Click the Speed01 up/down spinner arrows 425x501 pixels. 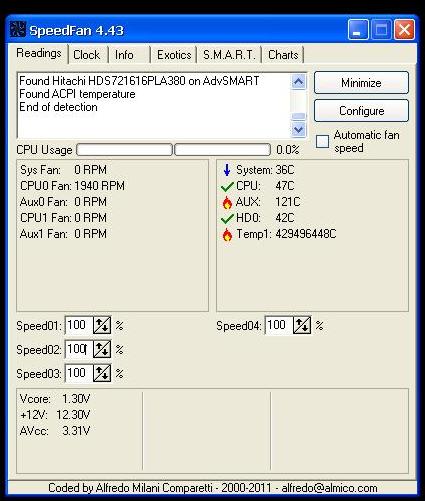102,325
